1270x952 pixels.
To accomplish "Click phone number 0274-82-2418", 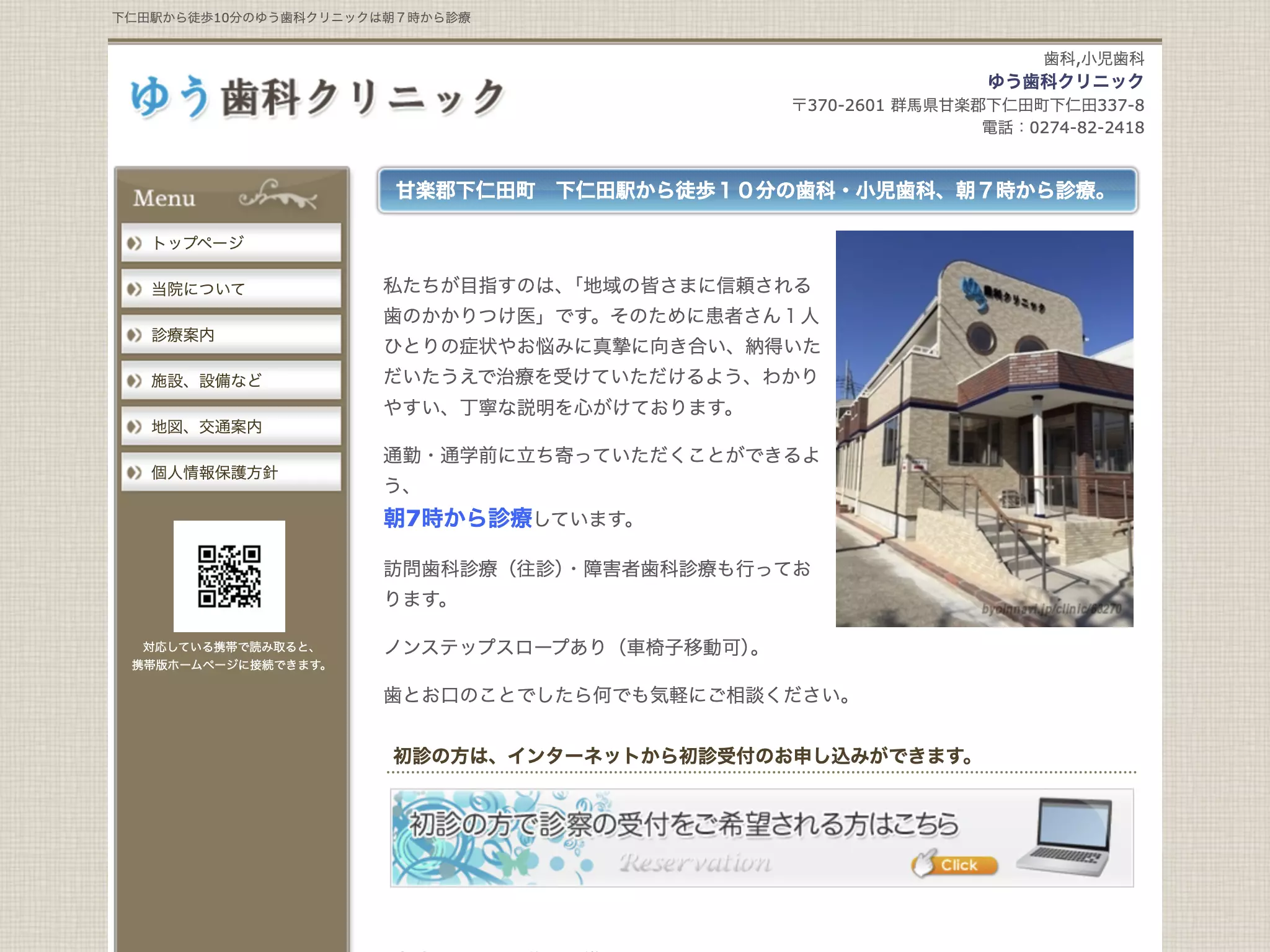I will pos(1086,128).
